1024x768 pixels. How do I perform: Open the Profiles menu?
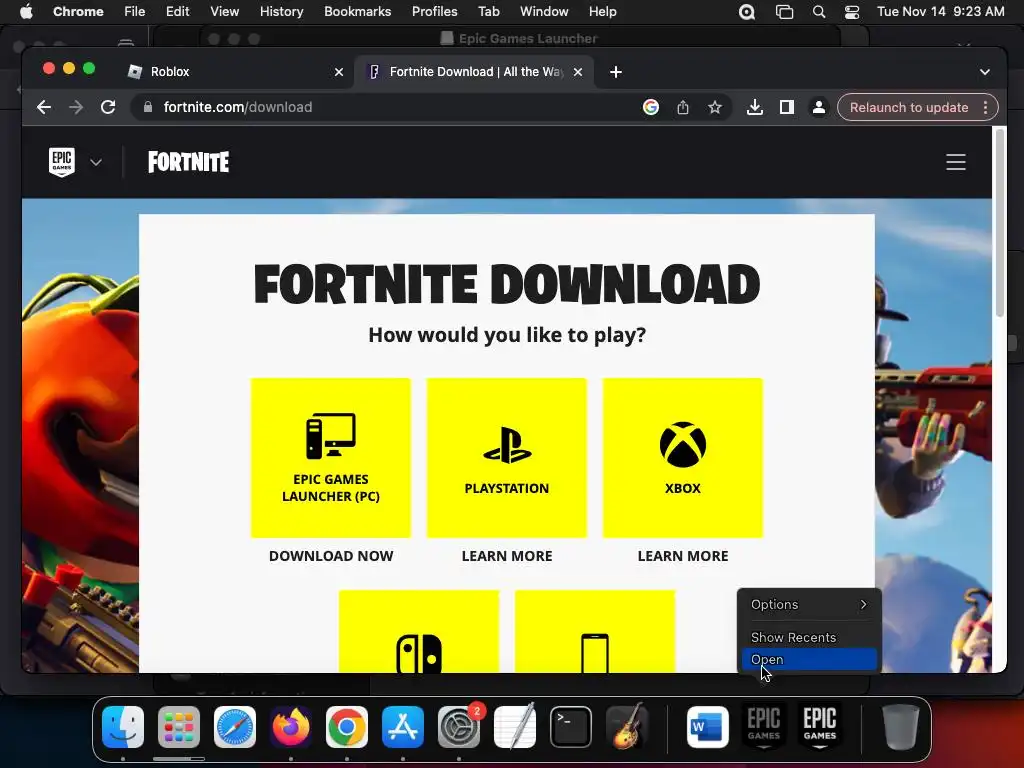434,12
